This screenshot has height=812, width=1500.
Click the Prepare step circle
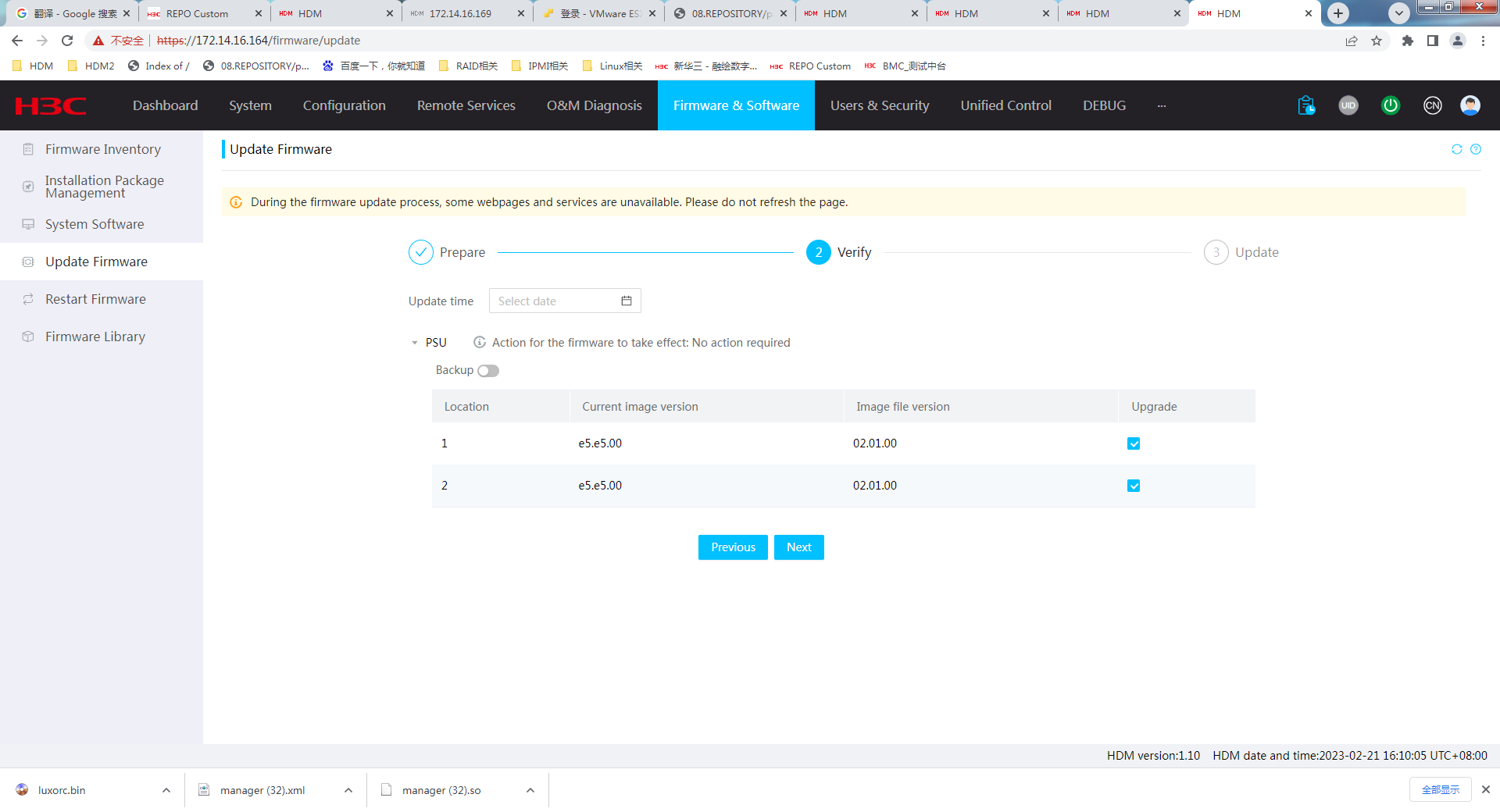point(421,252)
